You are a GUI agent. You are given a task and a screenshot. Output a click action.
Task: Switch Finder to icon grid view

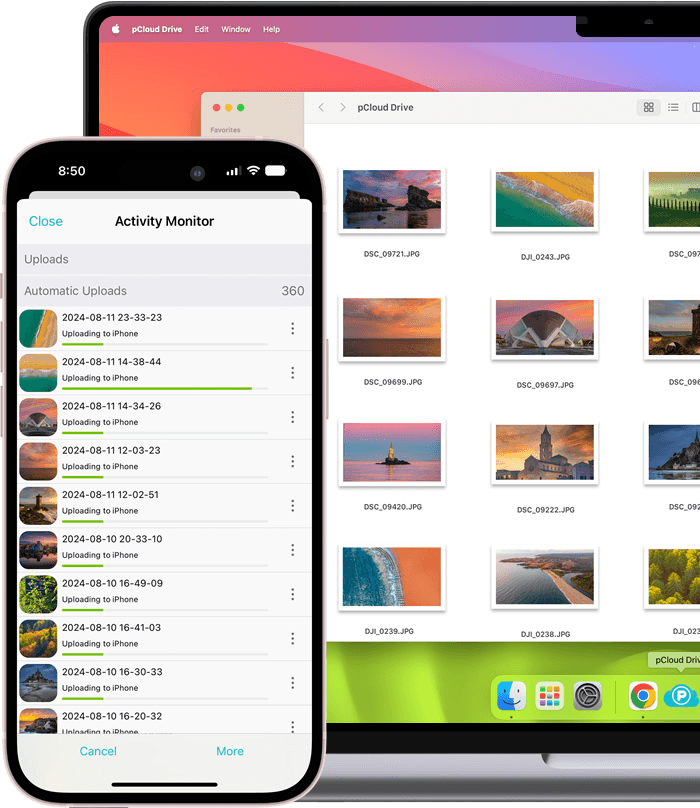tap(648, 108)
